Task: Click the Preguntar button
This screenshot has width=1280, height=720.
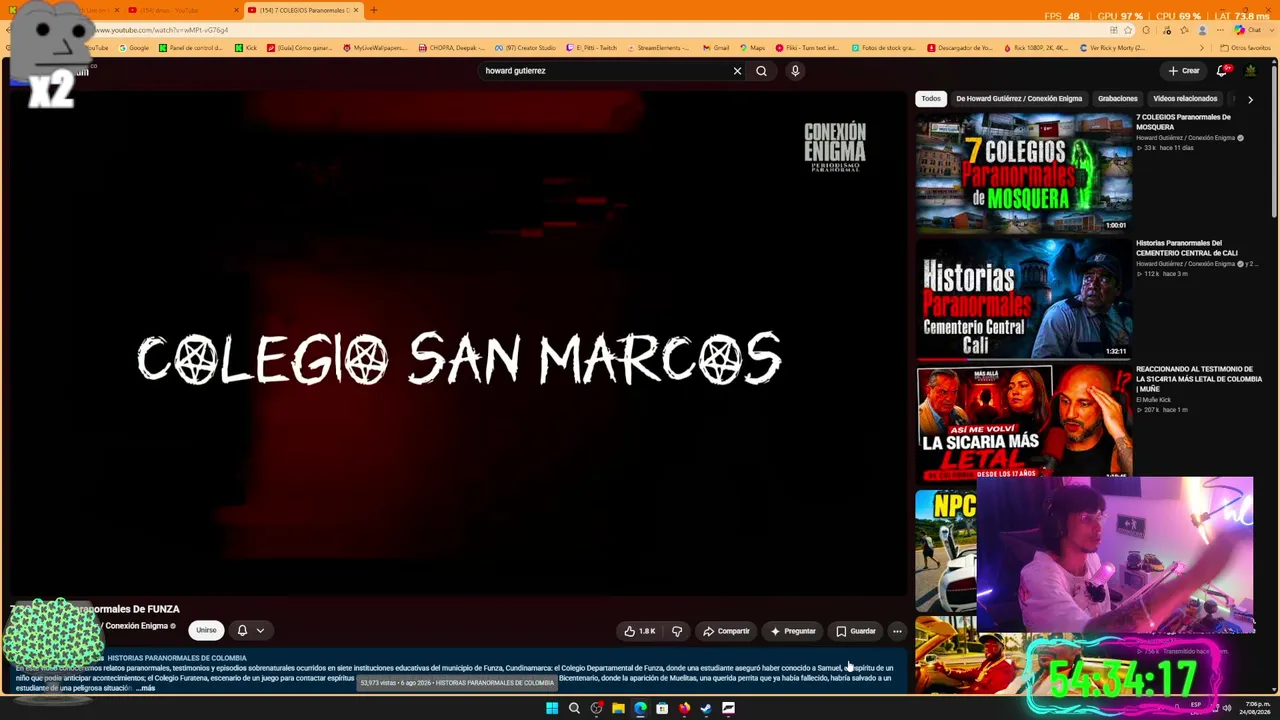Action: tap(793, 631)
